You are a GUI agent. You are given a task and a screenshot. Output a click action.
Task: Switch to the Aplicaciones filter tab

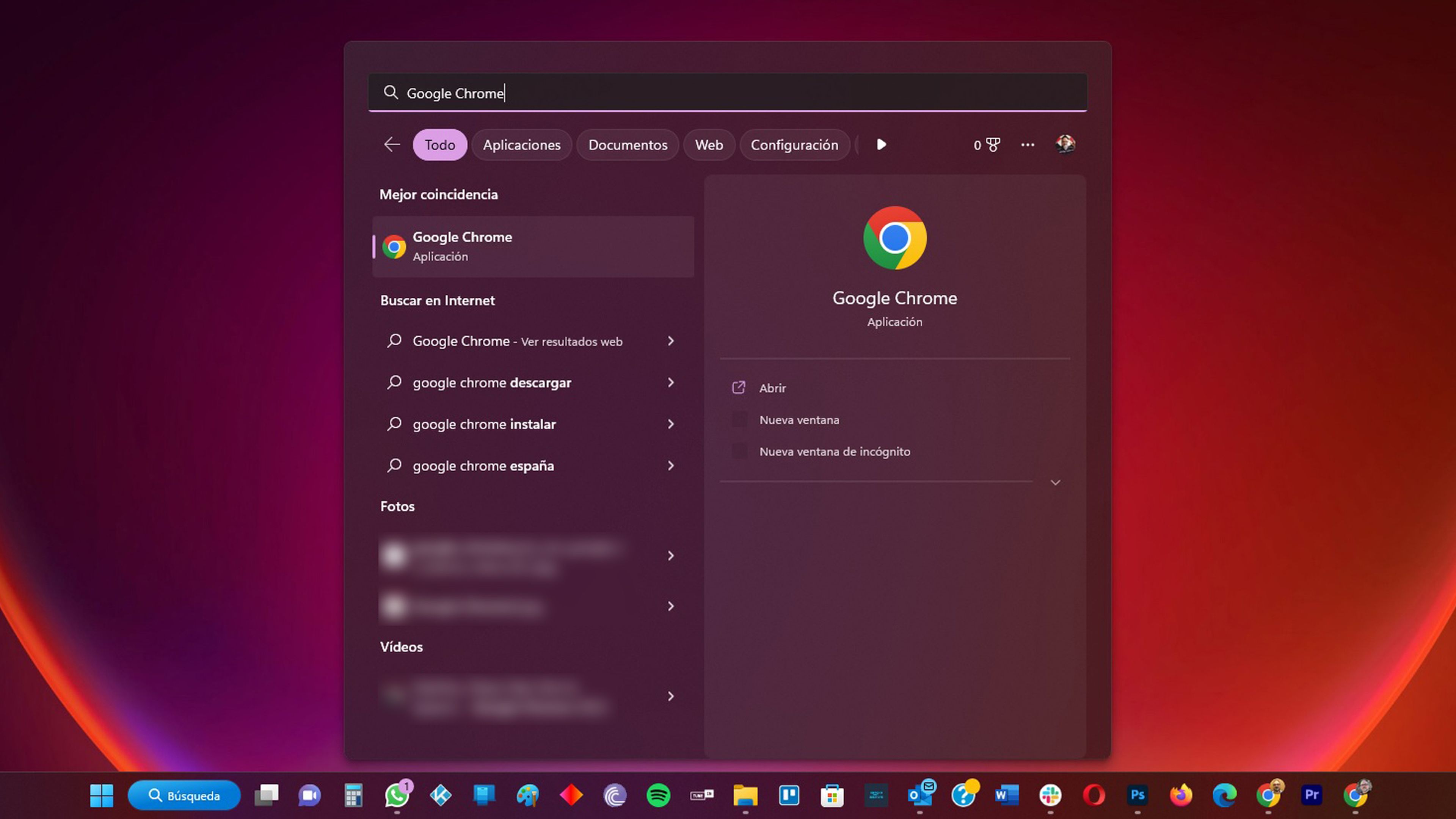coord(522,145)
